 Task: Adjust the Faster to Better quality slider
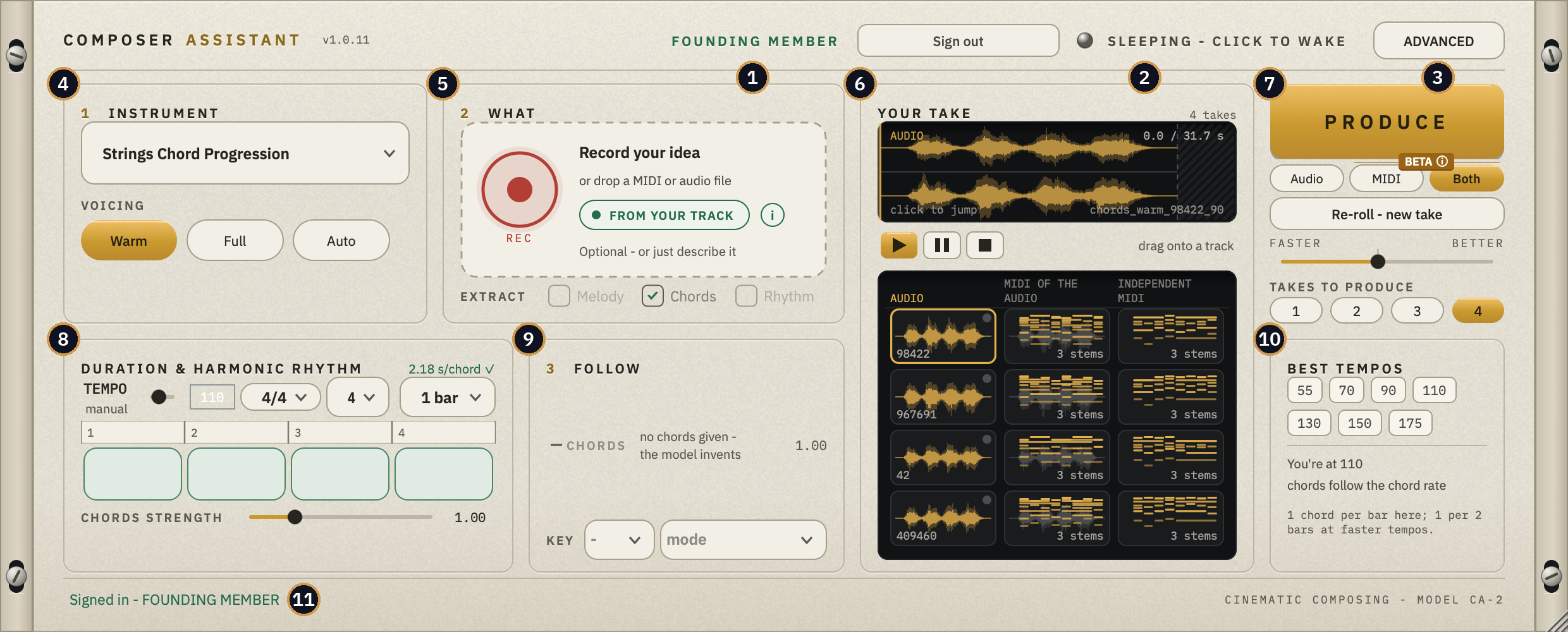click(x=1387, y=261)
